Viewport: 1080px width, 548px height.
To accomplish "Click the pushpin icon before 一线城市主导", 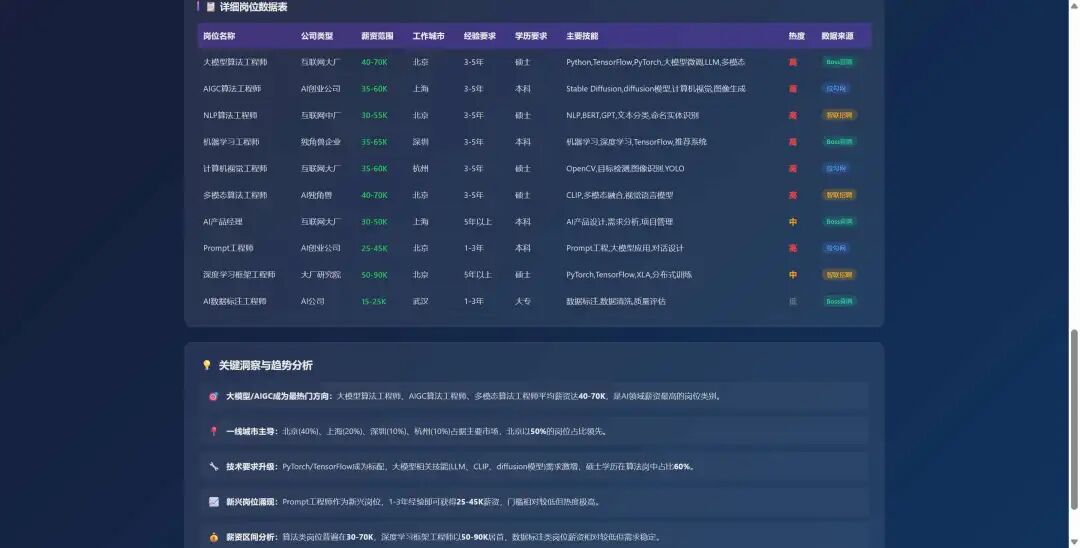I will point(213,432).
